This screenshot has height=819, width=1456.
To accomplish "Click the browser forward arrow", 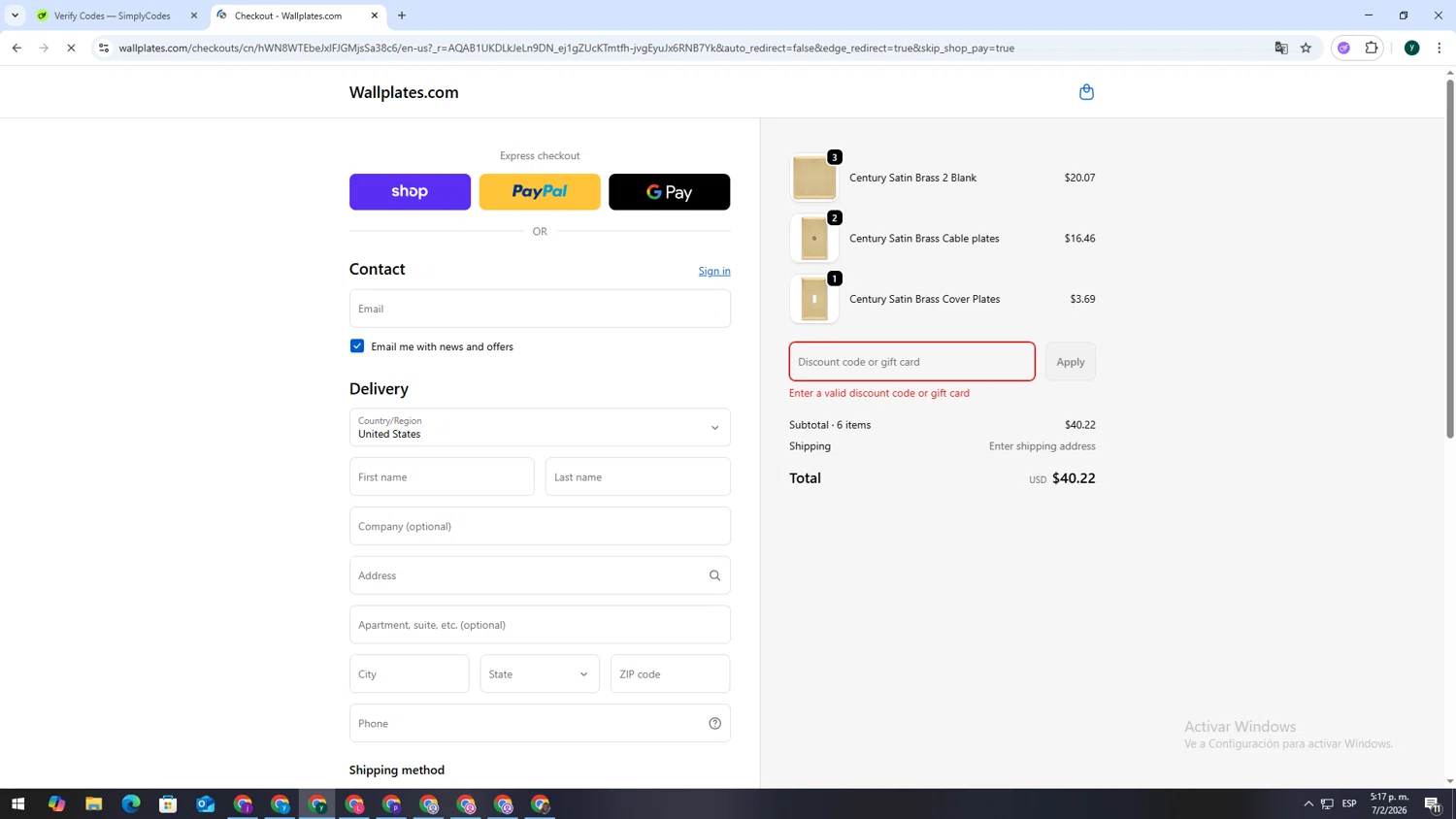I will [44, 48].
